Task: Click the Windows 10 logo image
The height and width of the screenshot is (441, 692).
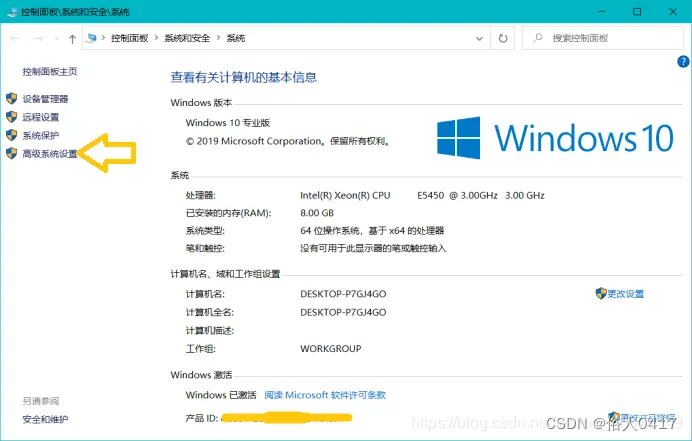Action: tap(555, 138)
